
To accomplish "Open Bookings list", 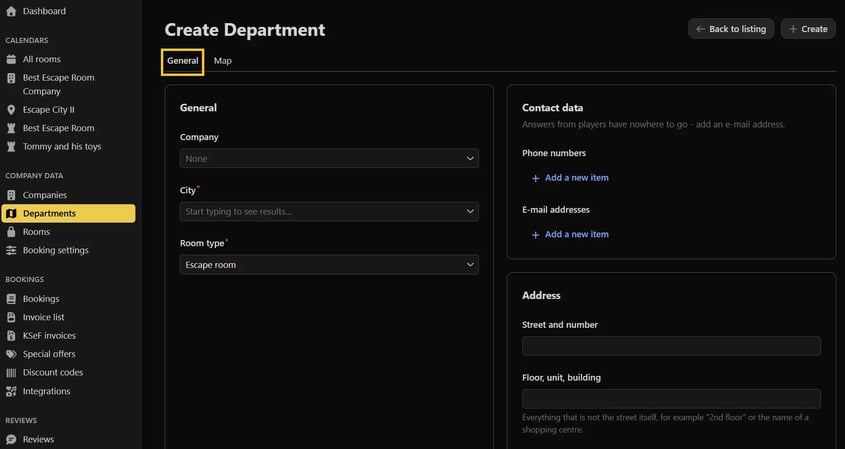I will [x=41, y=299].
